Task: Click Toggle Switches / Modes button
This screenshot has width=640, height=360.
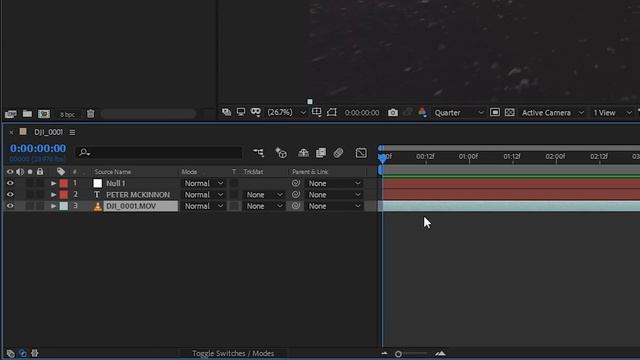Action: pyautogui.click(x=233, y=353)
